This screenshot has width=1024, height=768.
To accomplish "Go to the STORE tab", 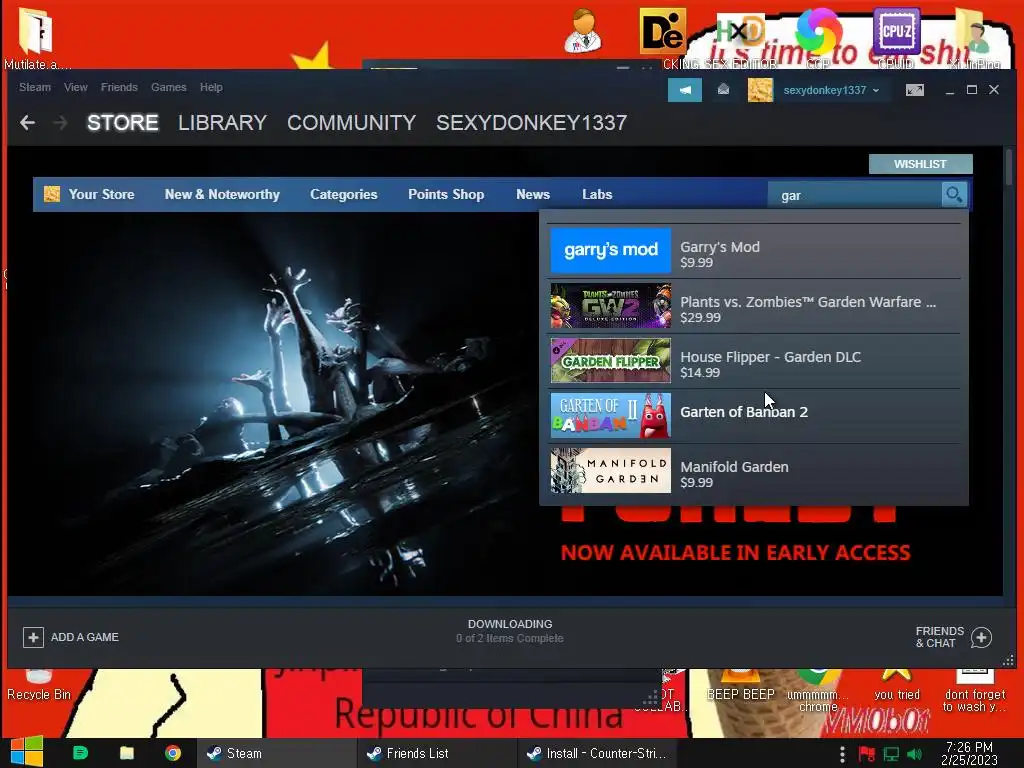I will click(123, 123).
